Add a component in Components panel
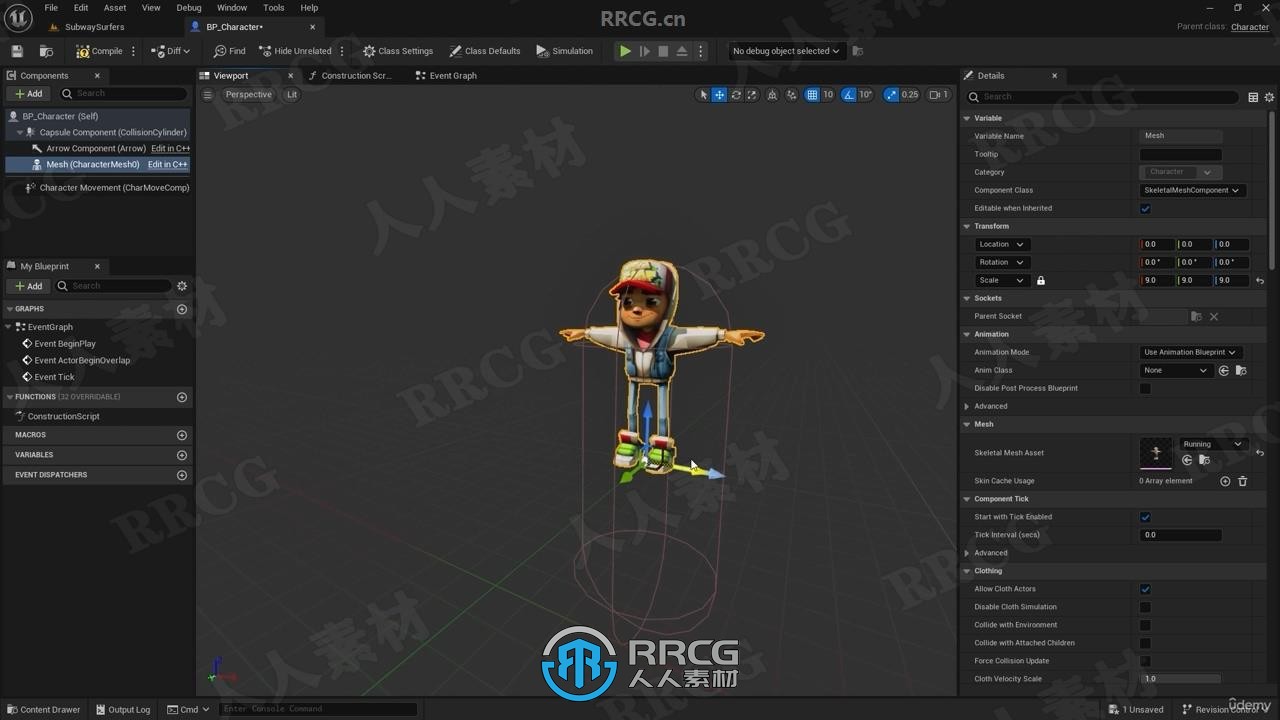The width and height of the screenshot is (1280, 720). click(x=29, y=94)
